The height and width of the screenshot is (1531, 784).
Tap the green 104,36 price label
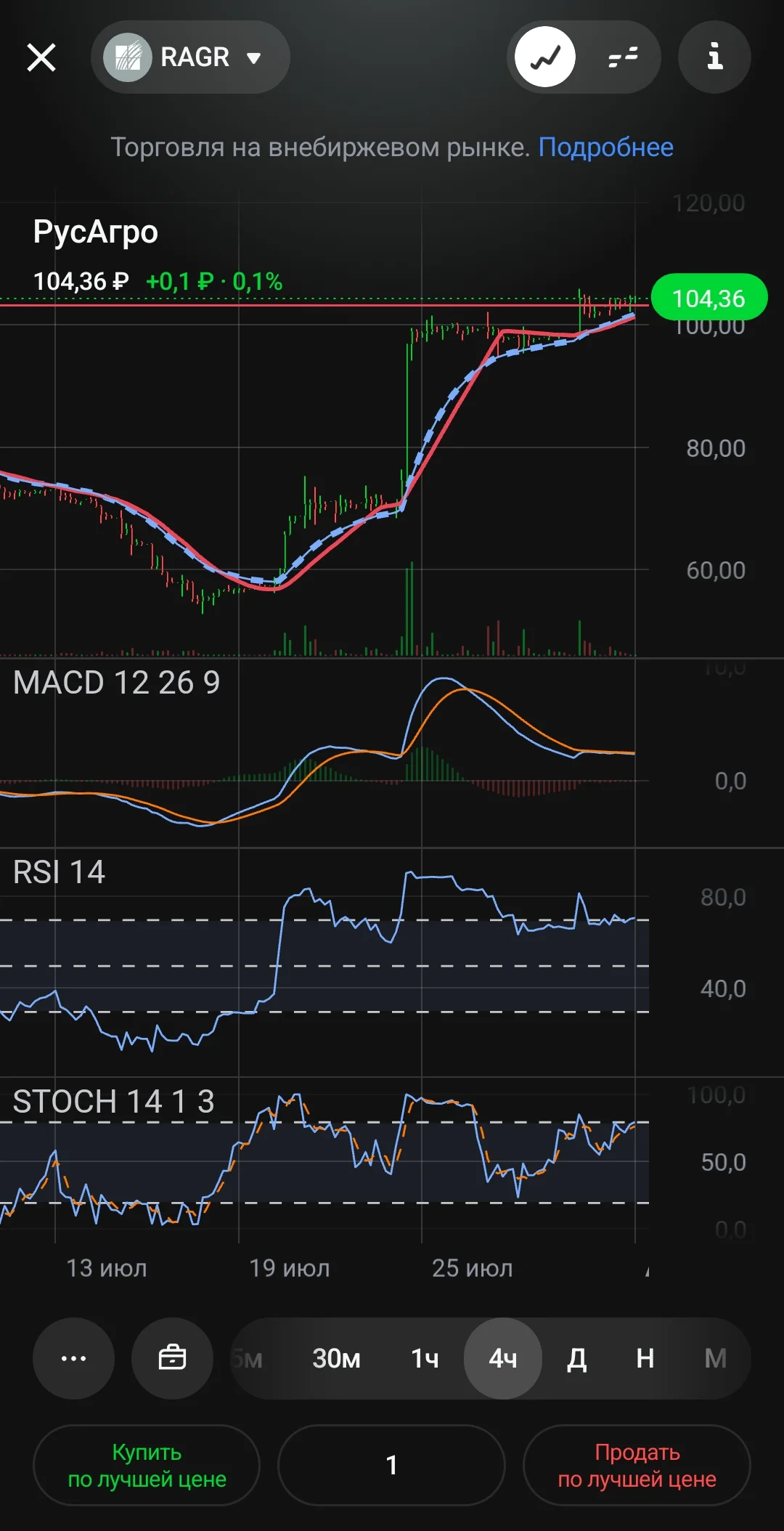point(709,298)
